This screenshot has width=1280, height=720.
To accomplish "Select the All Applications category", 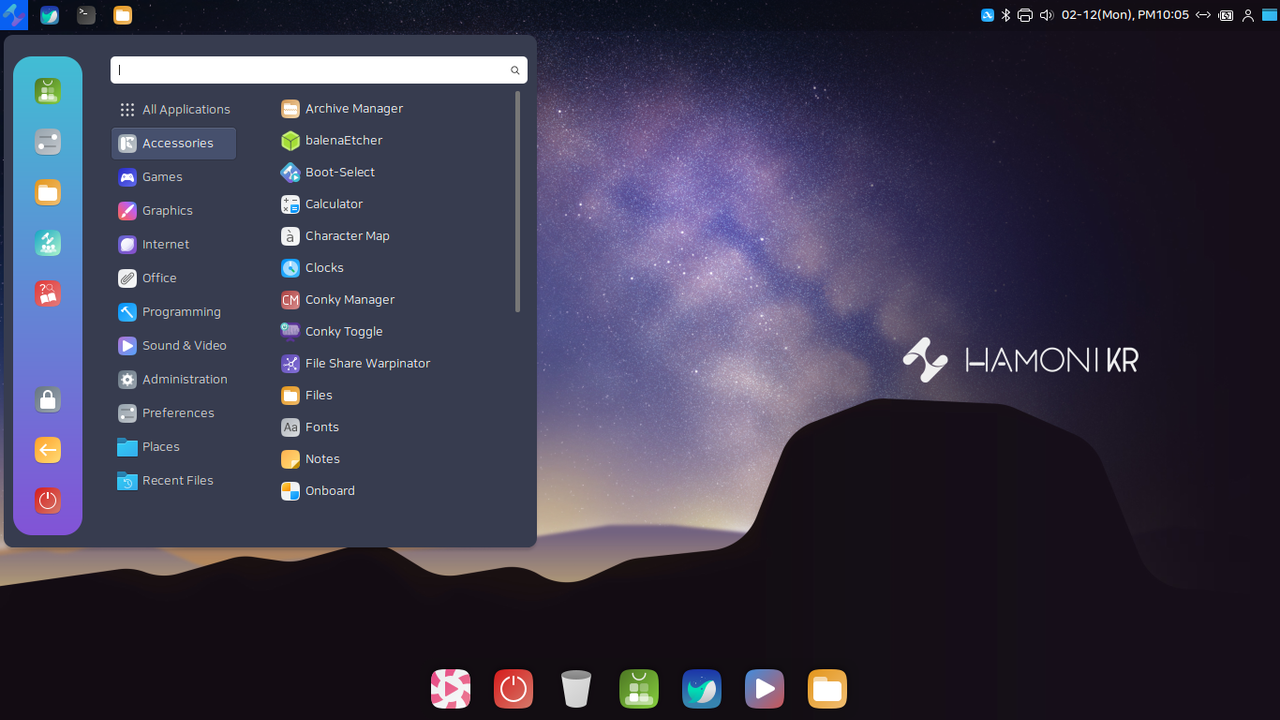I will (x=174, y=110).
